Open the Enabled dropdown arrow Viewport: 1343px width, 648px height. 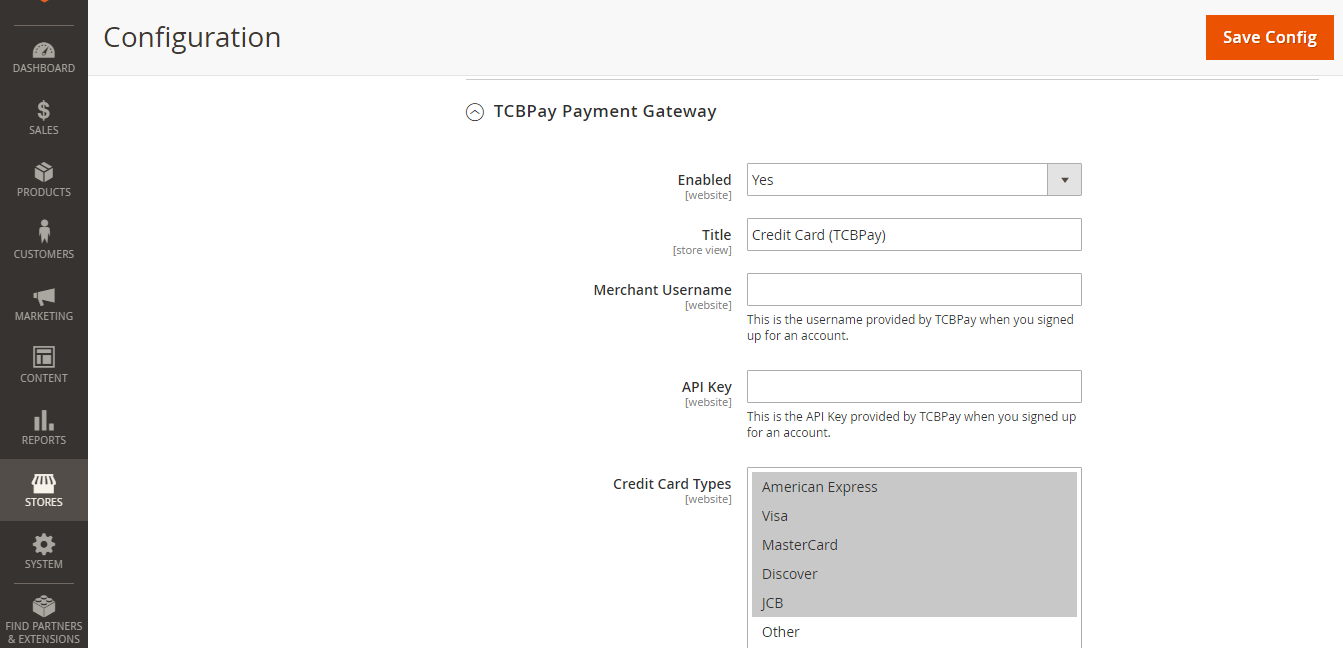(1064, 180)
